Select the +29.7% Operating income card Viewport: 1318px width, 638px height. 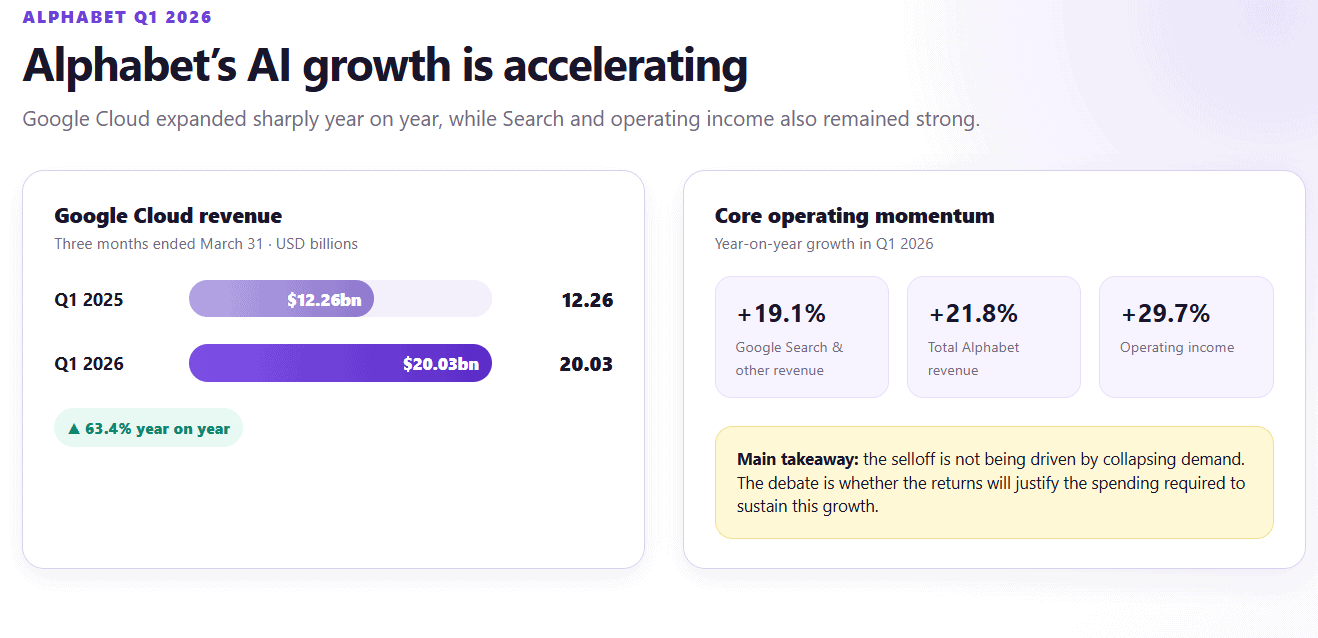tap(1186, 337)
